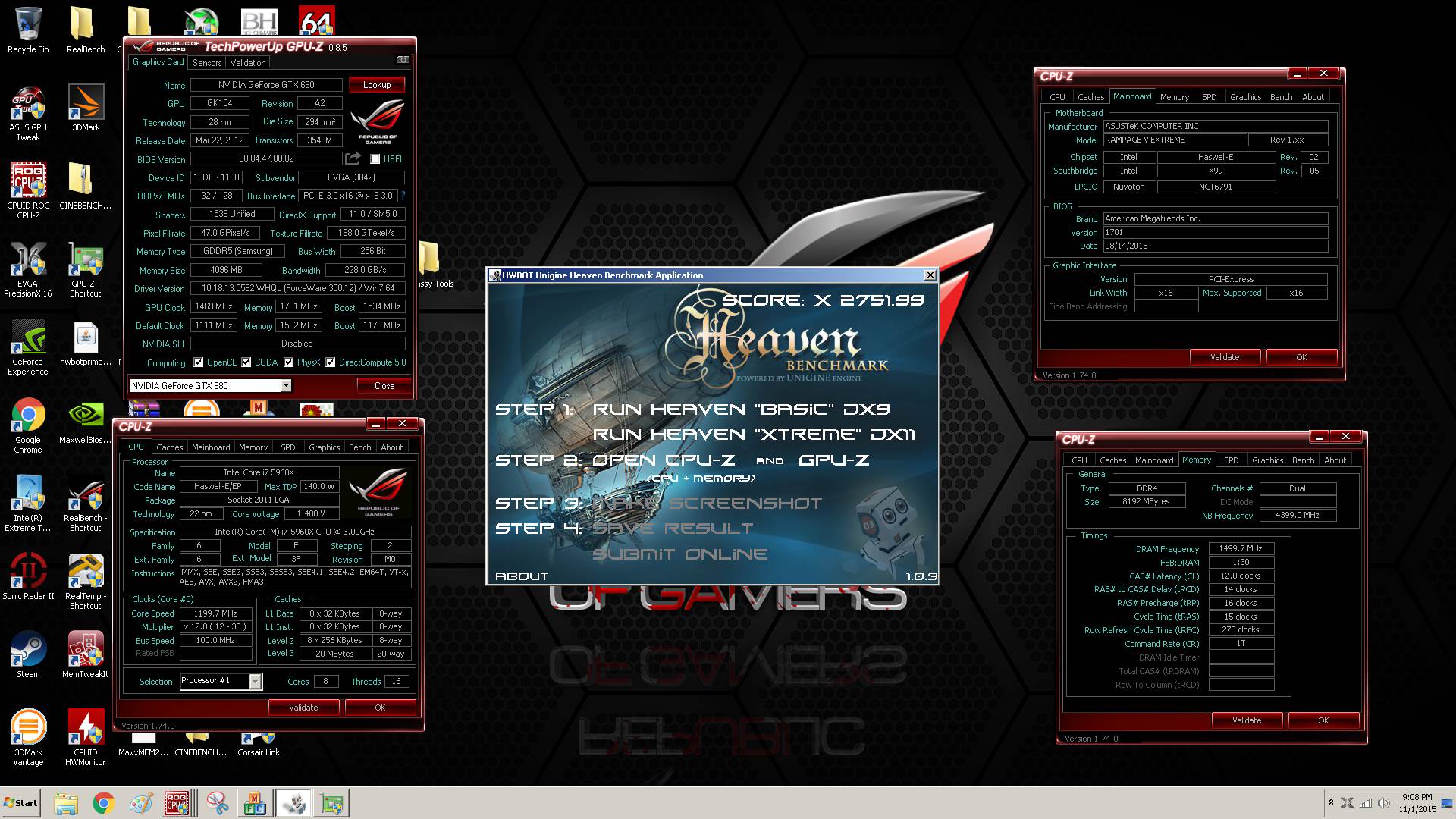
Task: Click Open CPU-Z in Heaven step 2
Action: 664,460
